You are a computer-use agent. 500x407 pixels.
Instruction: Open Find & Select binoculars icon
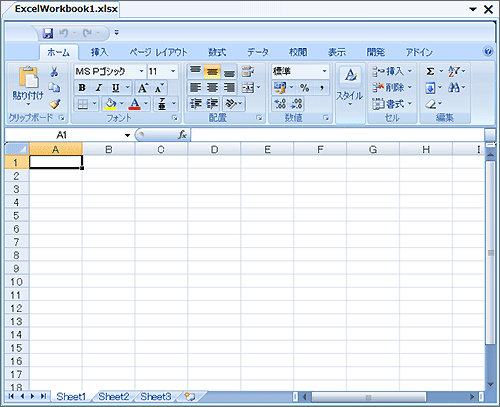pos(454,88)
